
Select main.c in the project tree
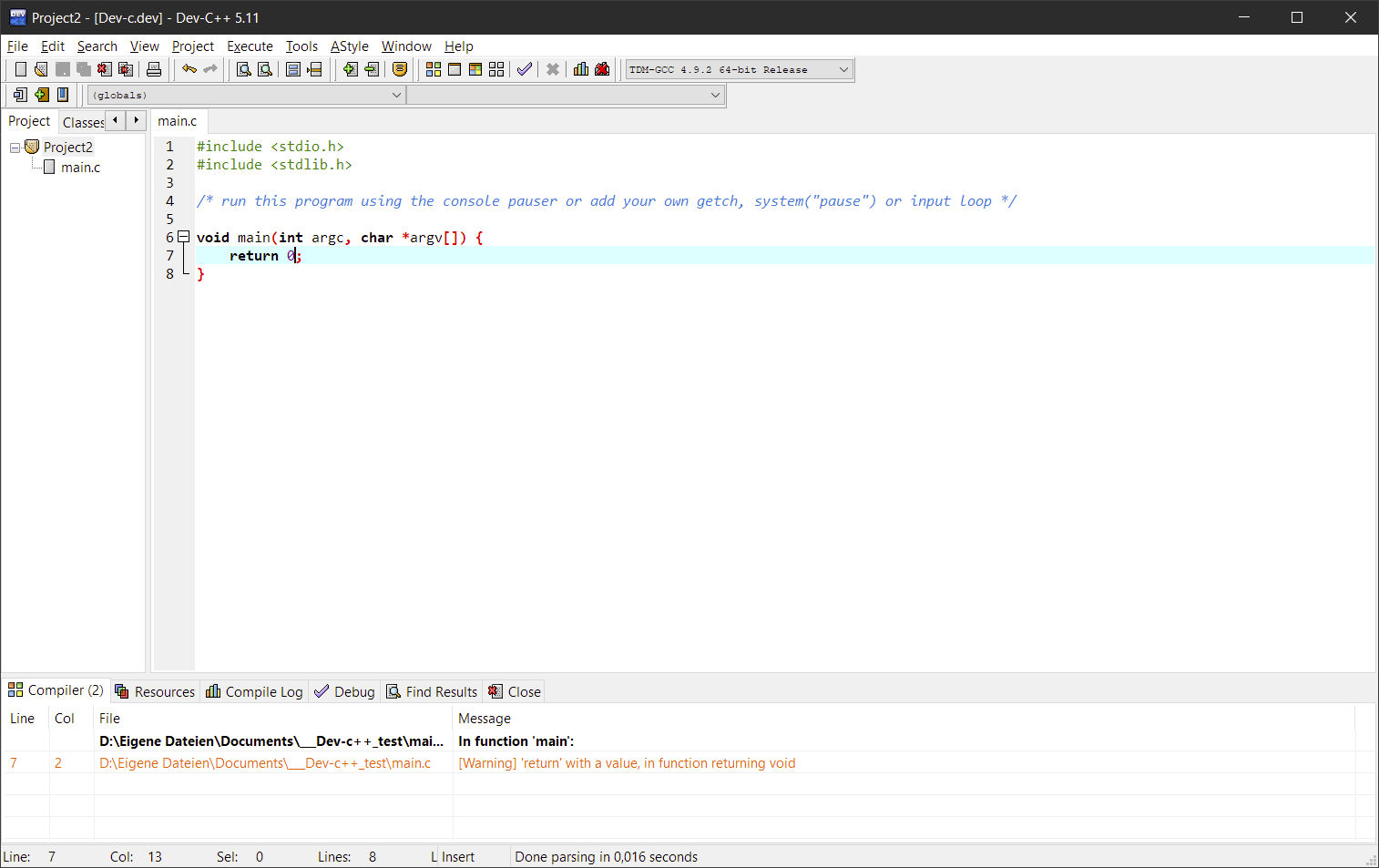[x=80, y=168]
